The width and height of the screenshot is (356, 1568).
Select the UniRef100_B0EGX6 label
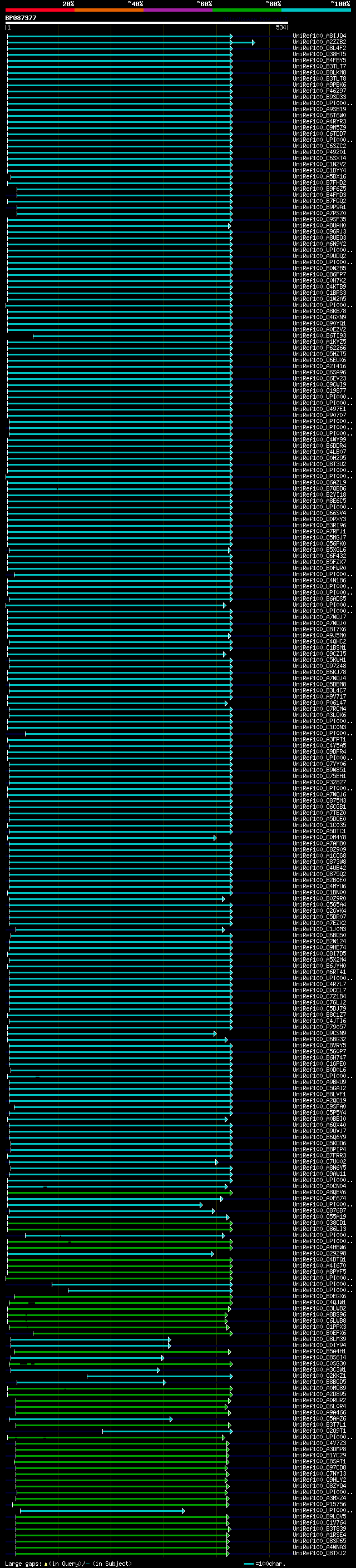coord(319,1297)
